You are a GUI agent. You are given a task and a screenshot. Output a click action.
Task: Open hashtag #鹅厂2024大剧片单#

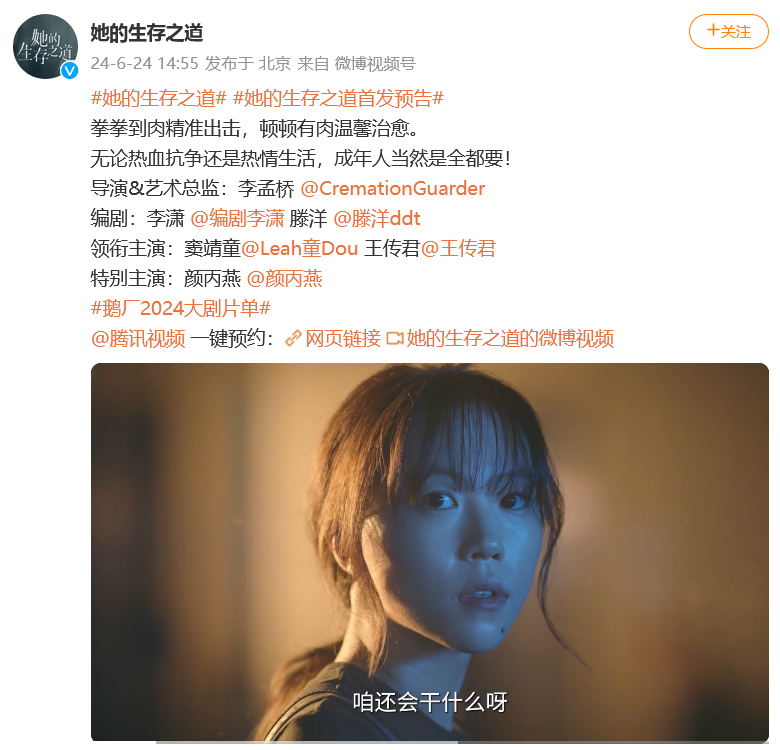[181, 308]
